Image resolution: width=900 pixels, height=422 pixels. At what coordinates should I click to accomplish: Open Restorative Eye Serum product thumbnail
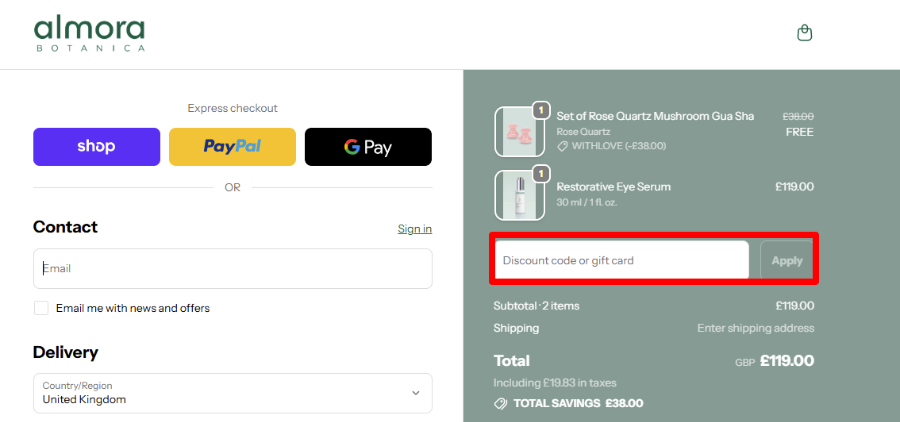pyautogui.click(x=519, y=195)
